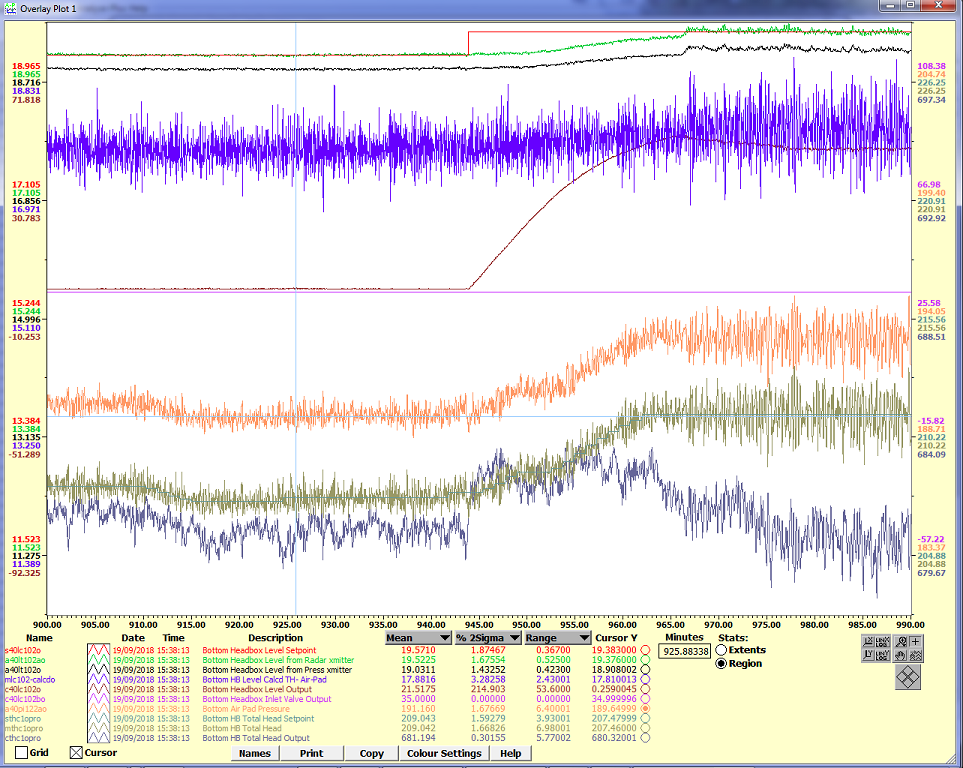Click the X-axis rescale icon
963x768 pixels.
point(868,641)
